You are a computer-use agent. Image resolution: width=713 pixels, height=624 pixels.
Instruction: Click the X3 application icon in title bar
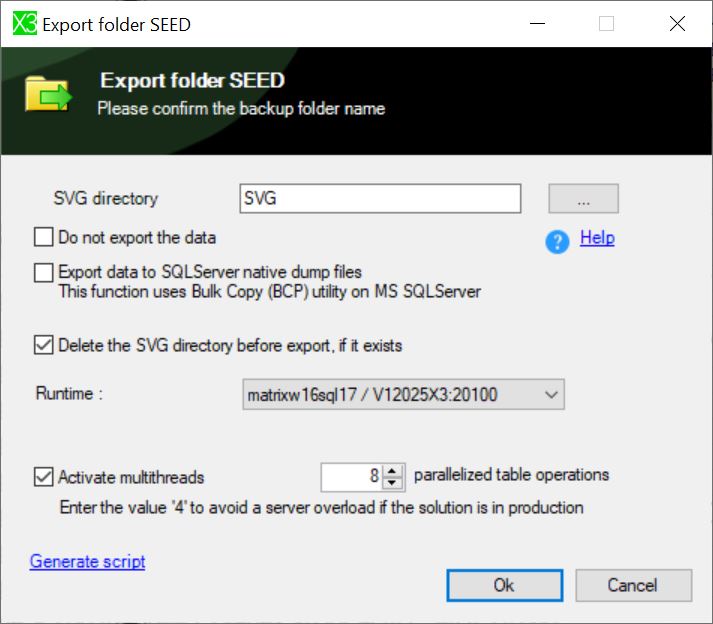point(24,24)
